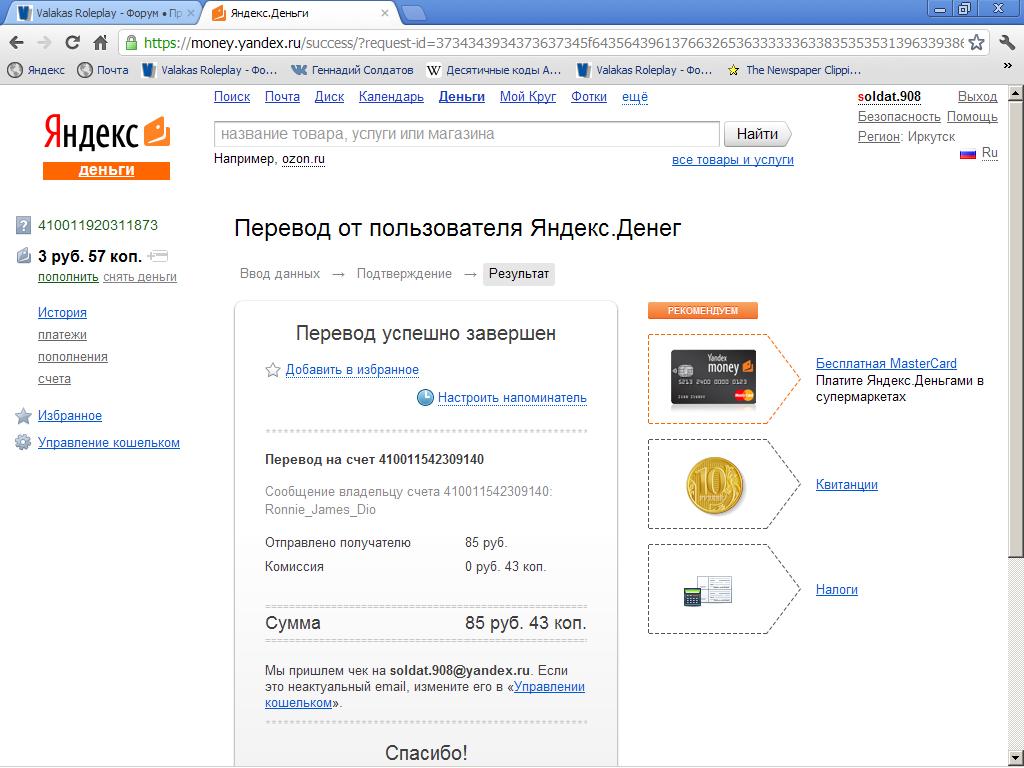This screenshot has width=1024, height=768.
Task: Click the Yandex Money MasterCard image
Action: click(713, 378)
